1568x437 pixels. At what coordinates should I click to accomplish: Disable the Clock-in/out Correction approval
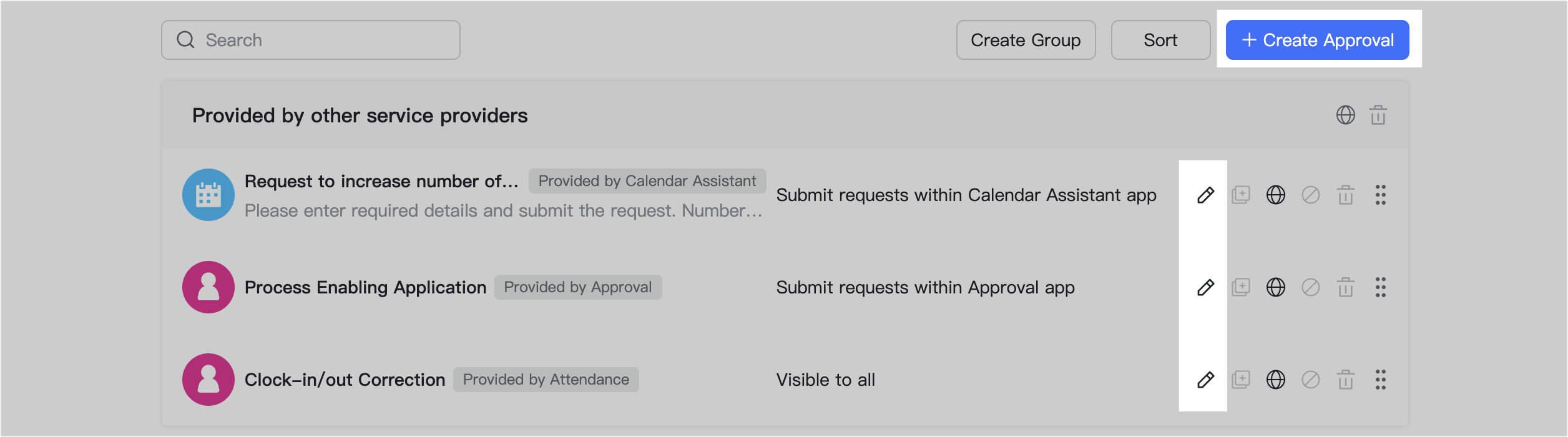1311,379
